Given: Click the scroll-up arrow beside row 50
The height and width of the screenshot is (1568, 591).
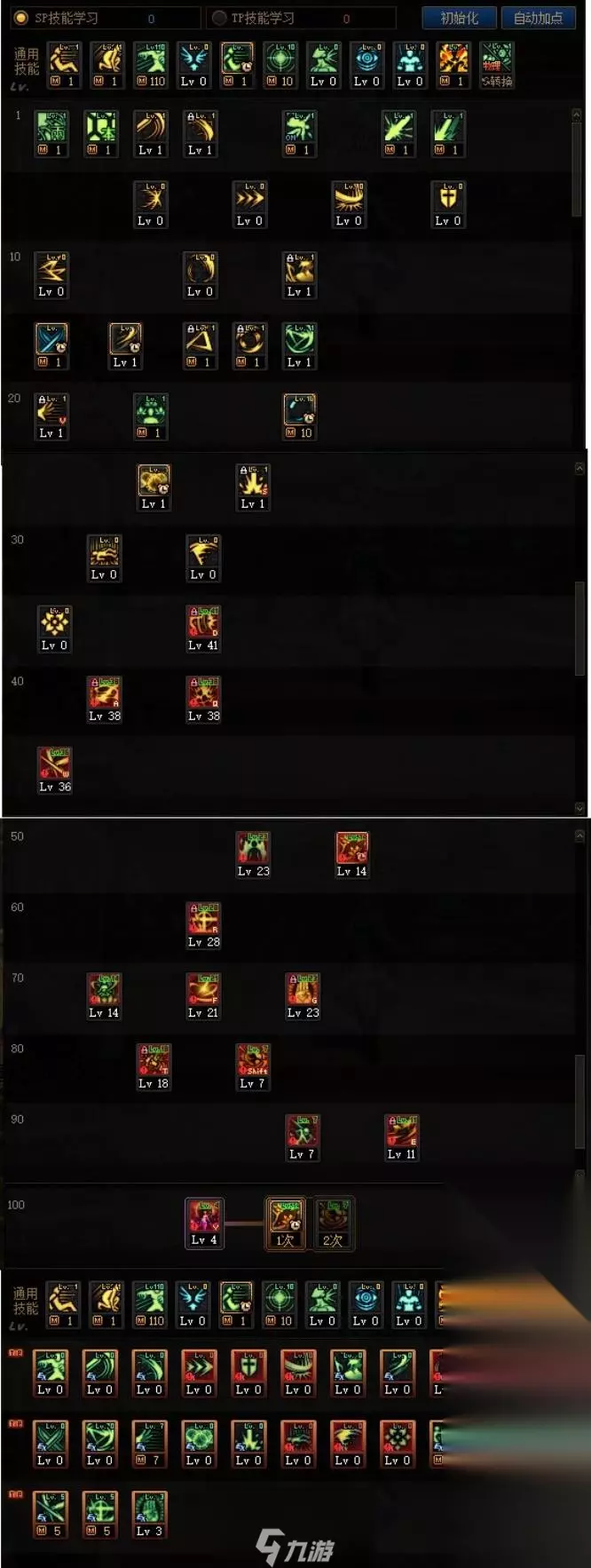Looking at the screenshot, I should [579, 835].
